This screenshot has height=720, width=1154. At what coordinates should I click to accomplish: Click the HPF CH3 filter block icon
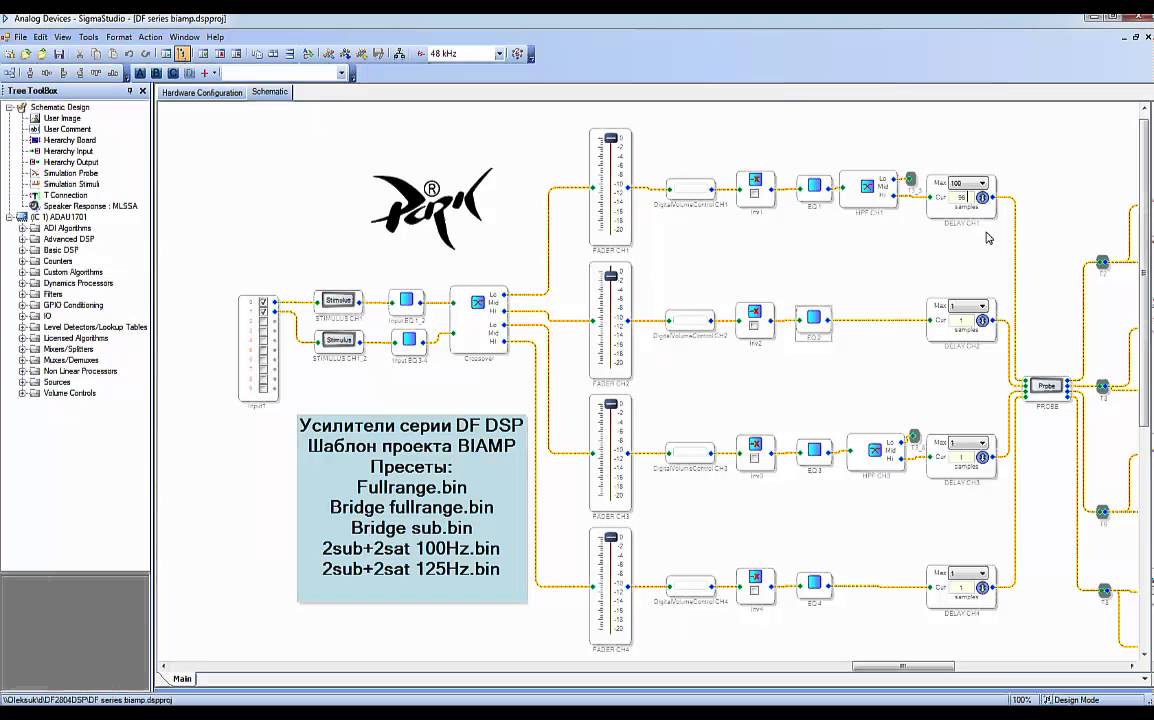(x=874, y=450)
